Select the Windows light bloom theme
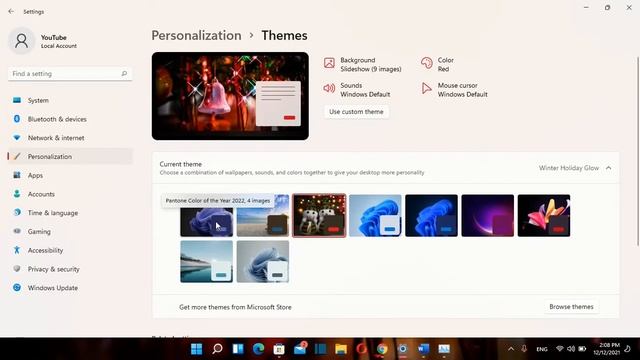This screenshot has height=360, width=640. (x=375, y=216)
